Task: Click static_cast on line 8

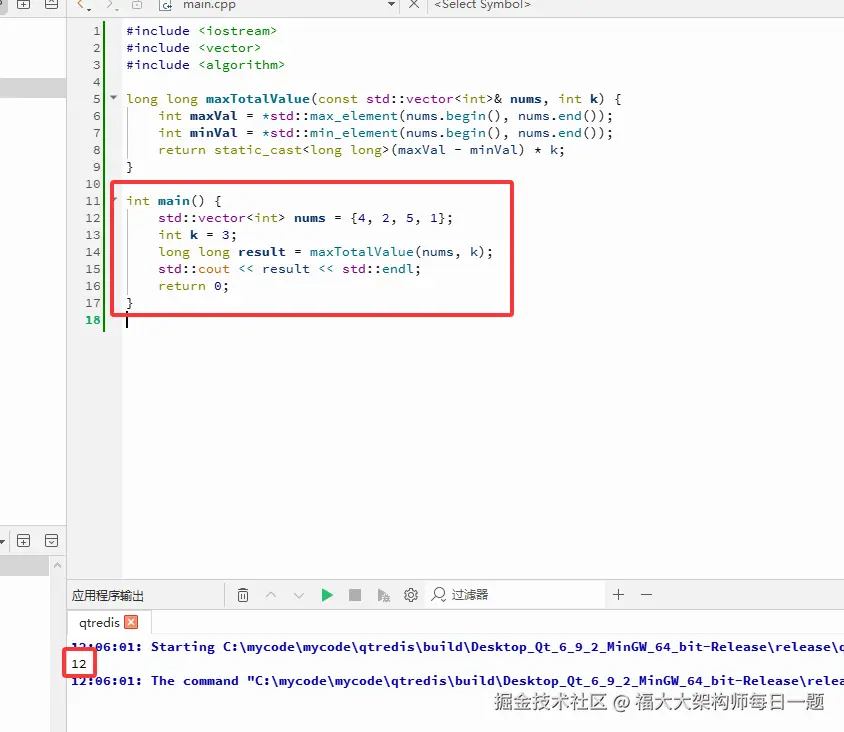Action: [x=258, y=150]
